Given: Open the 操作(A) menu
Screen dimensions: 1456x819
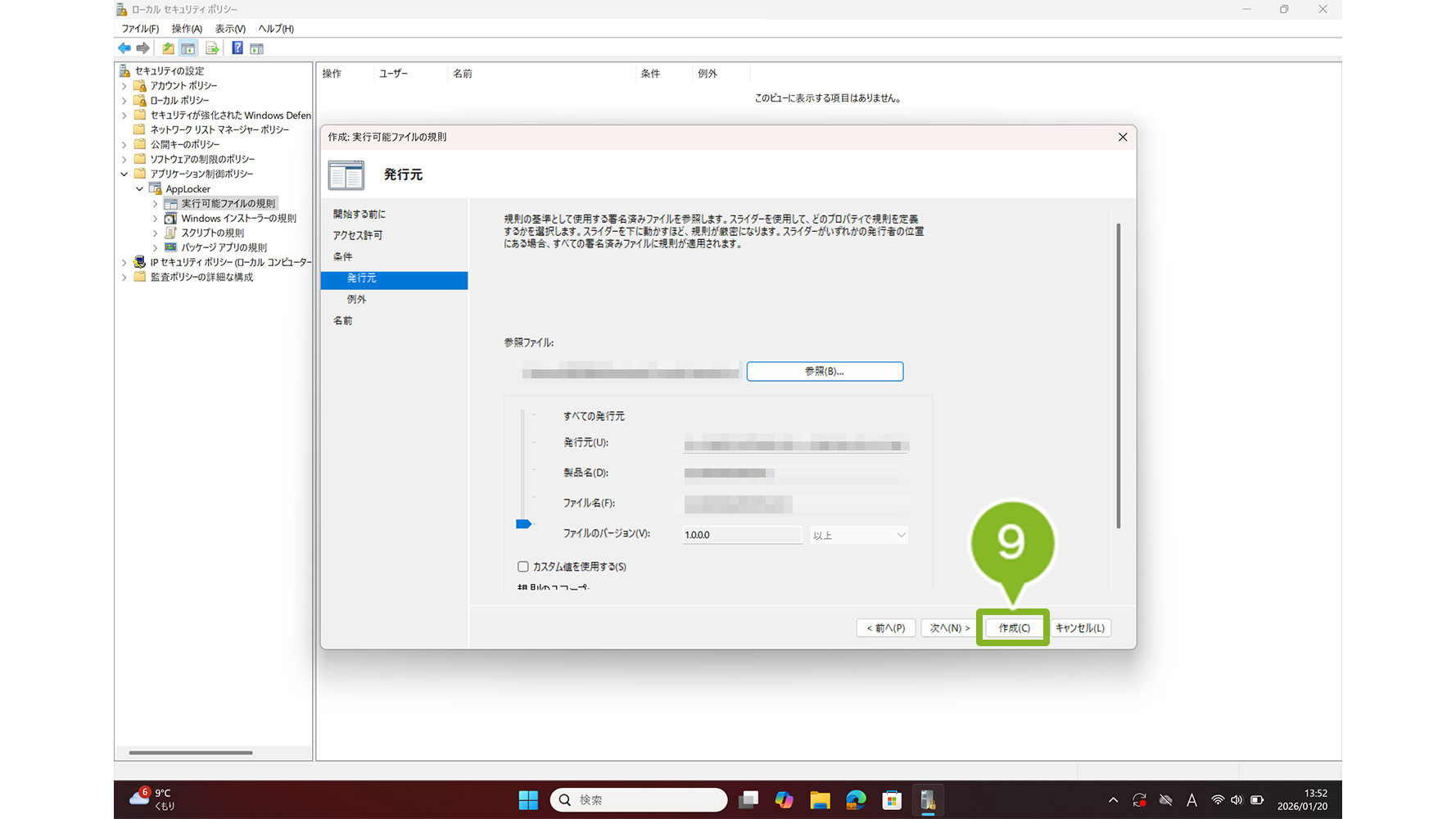Looking at the screenshot, I should tap(187, 29).
